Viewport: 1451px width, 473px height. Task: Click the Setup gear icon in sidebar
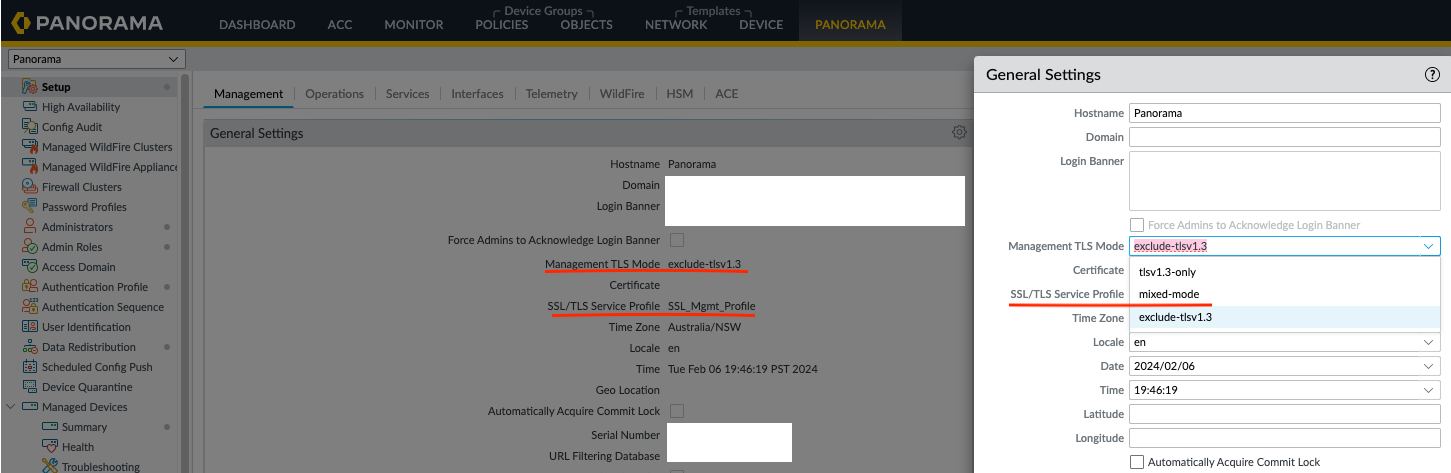(30, 87)
